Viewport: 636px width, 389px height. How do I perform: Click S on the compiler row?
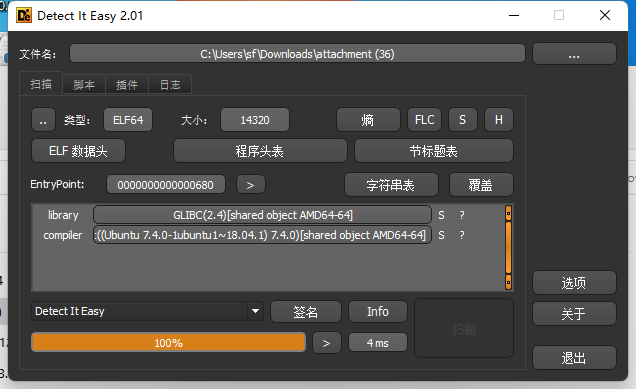(x=441, y=235)
